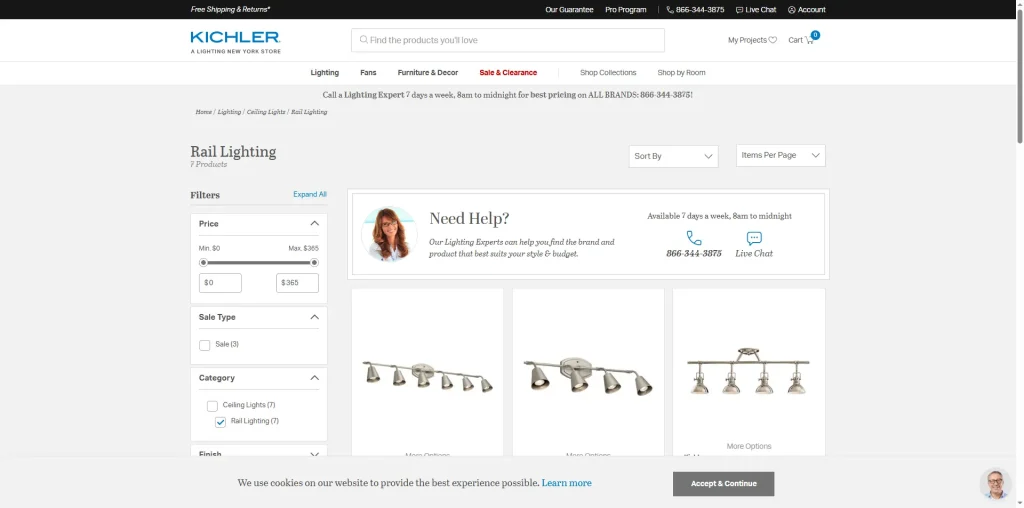The image size is (1024, 508).
Task: Click the Our Guarantee link
Action: coord(569,10)
